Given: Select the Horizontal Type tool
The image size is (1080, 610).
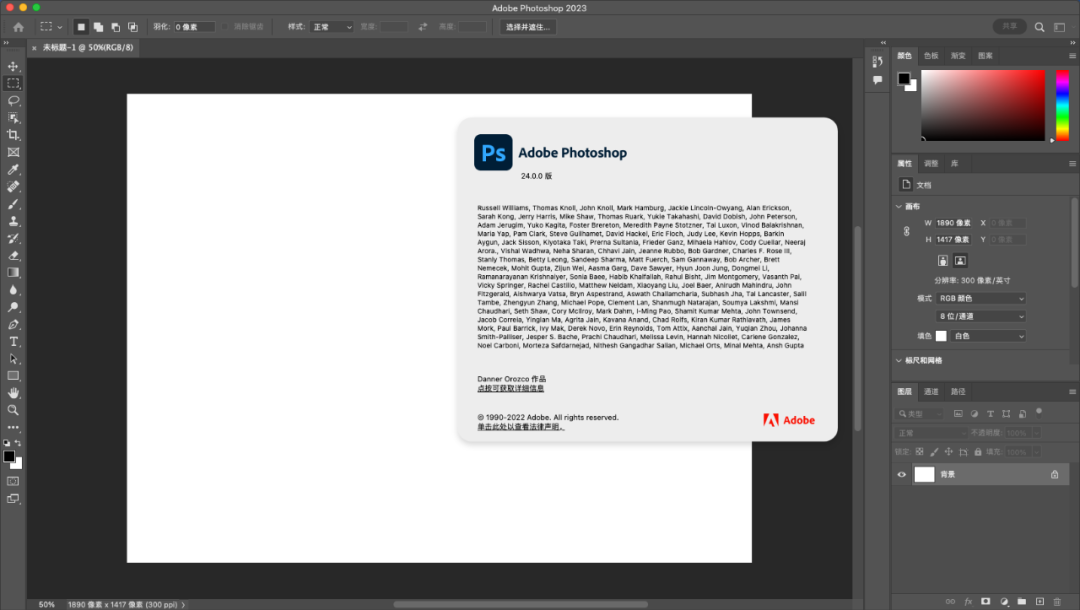Looking at the screenshot, I should [13, 341].
